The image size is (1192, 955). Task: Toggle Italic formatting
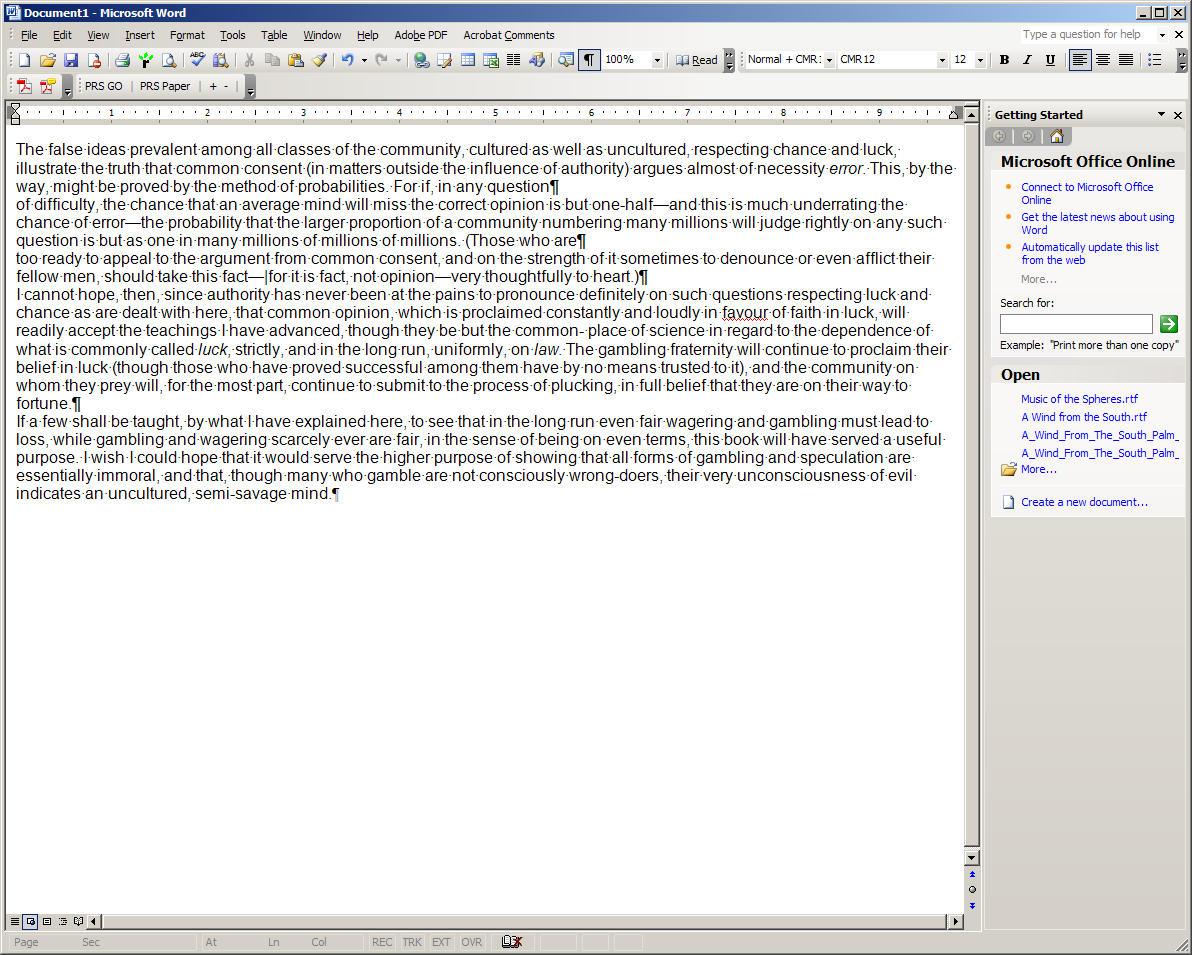point(1027,60)
